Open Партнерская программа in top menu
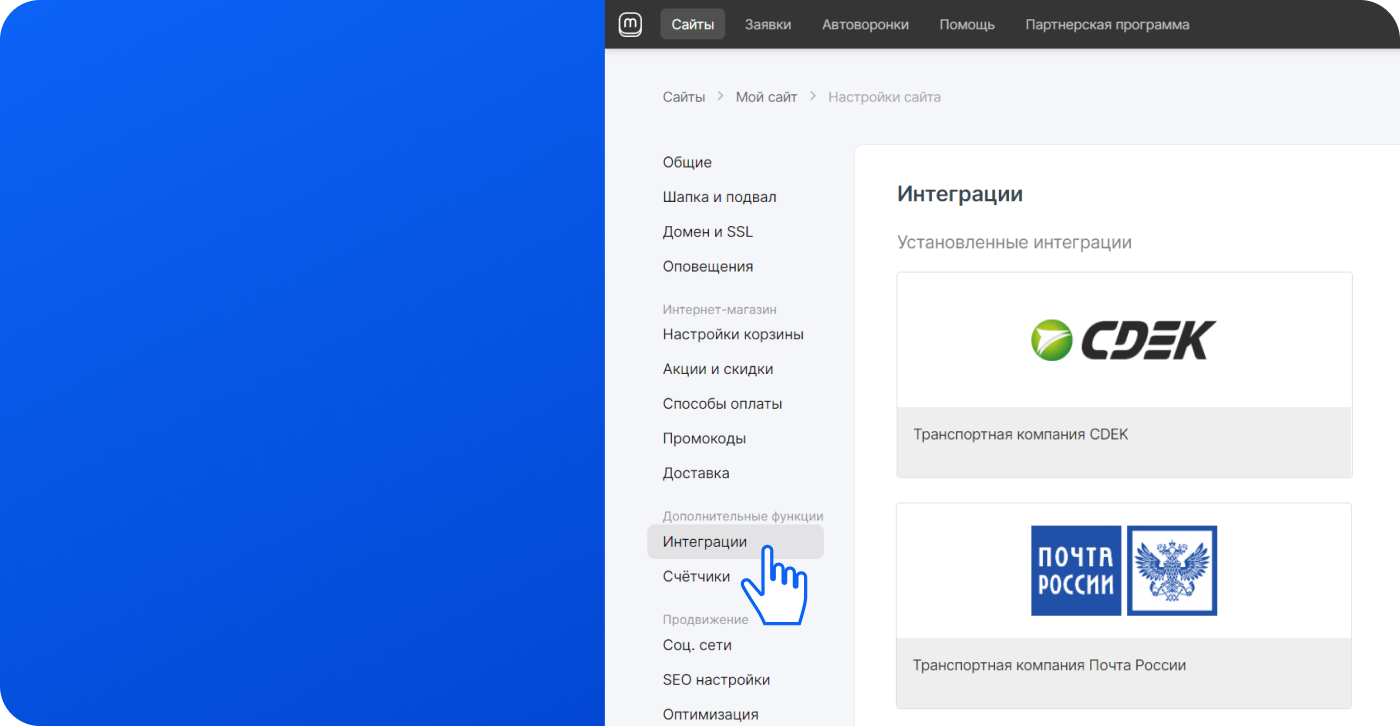 coord(1107,24)
